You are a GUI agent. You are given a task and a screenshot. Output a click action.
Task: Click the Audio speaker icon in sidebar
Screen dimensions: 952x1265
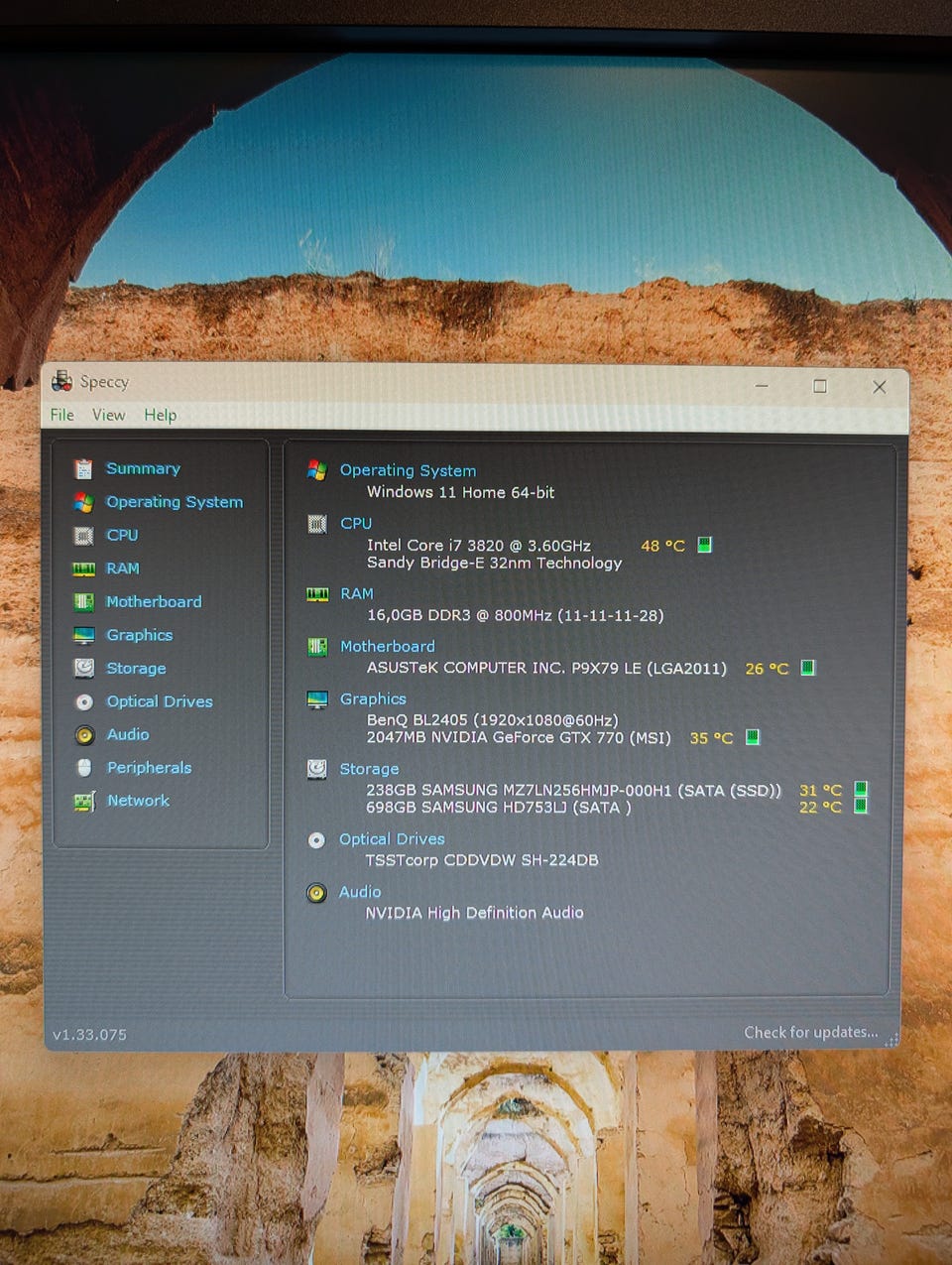pyautogui.click(x=84, y=734)
